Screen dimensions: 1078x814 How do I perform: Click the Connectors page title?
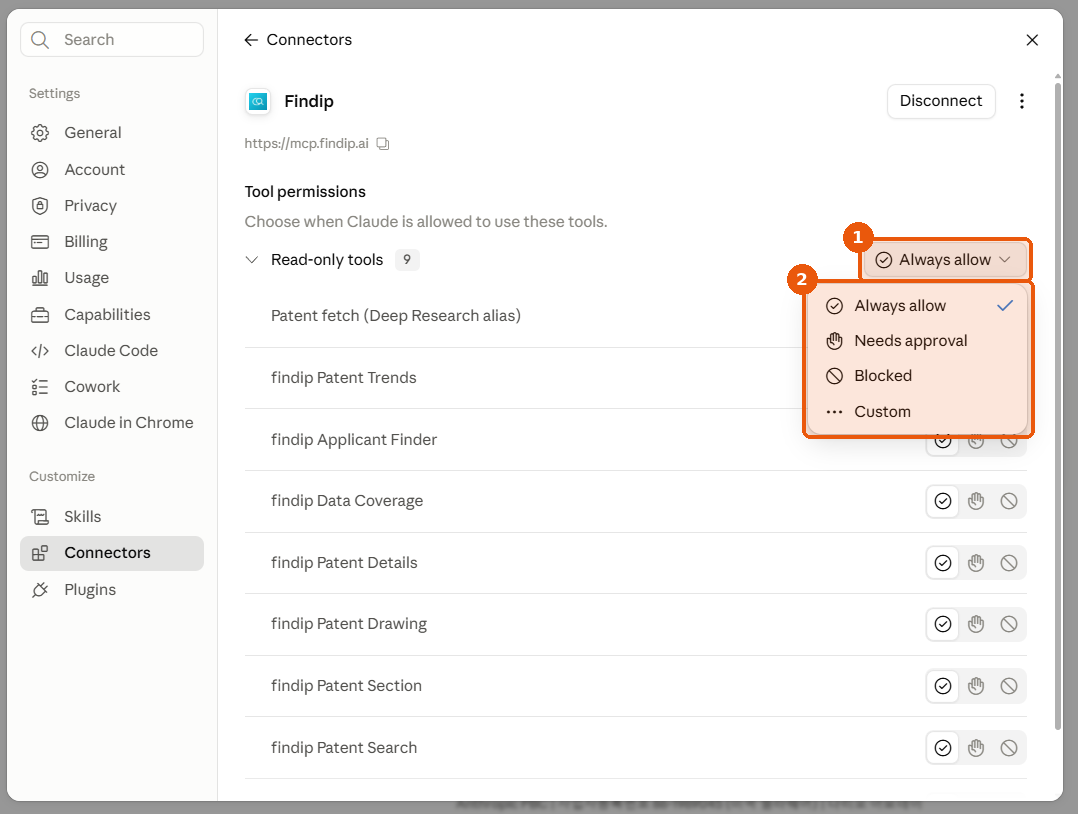(309, 40)
